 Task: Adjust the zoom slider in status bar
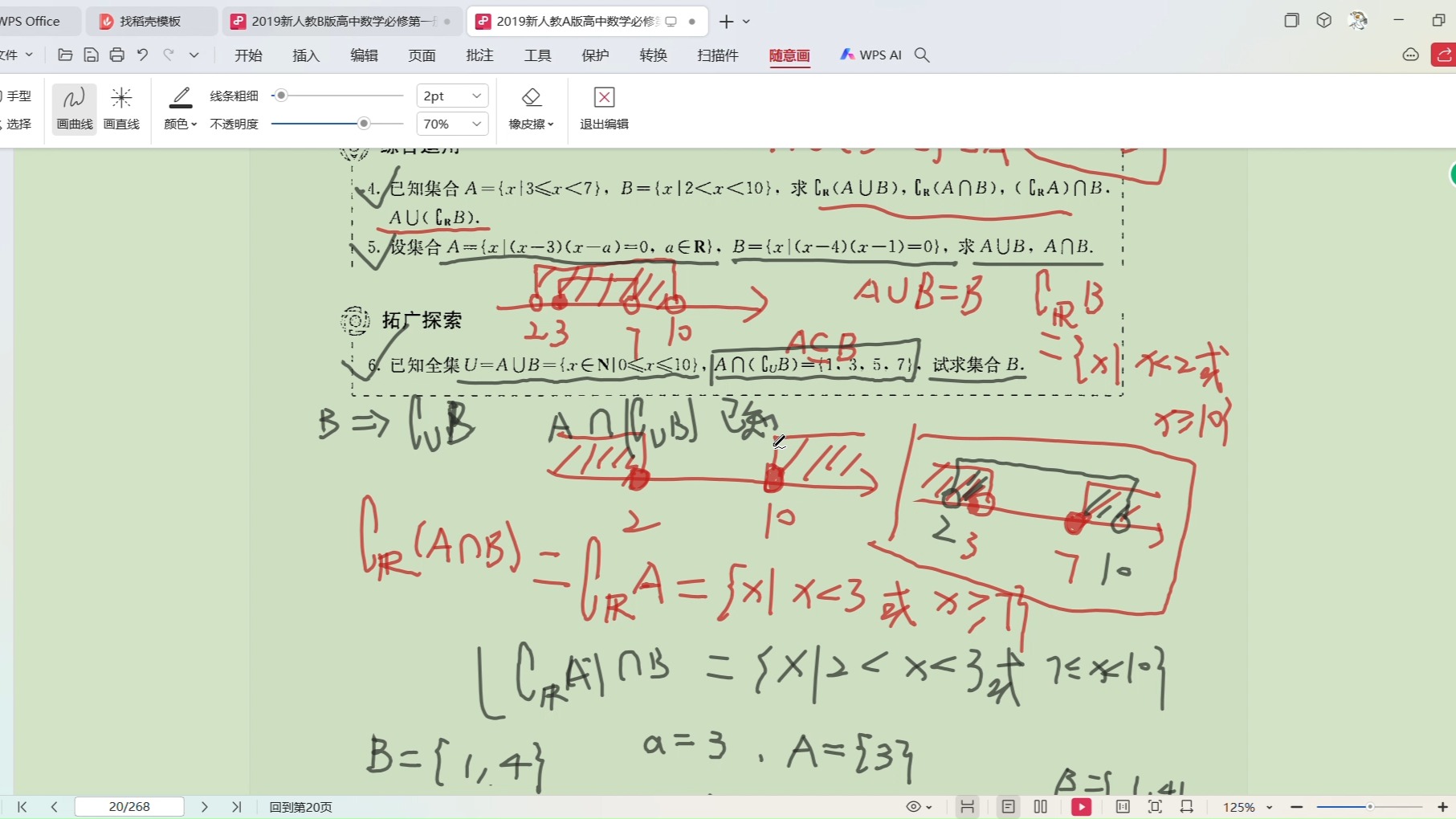1369,807
